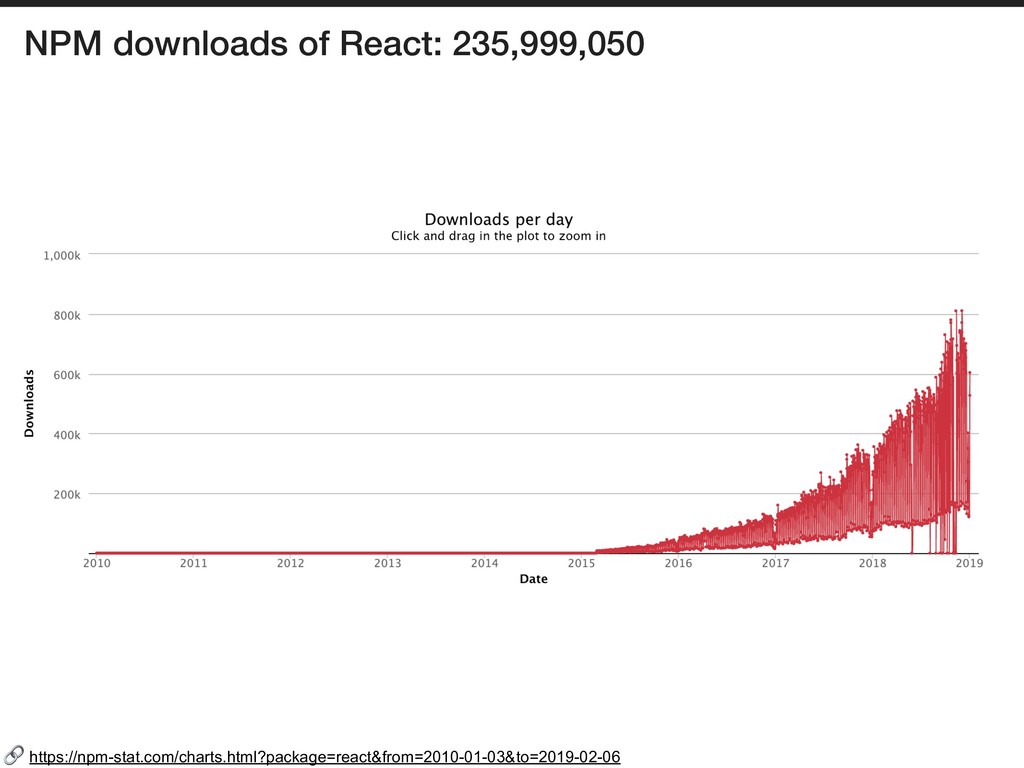Click the 2017 x-axis label

[775, 563]
